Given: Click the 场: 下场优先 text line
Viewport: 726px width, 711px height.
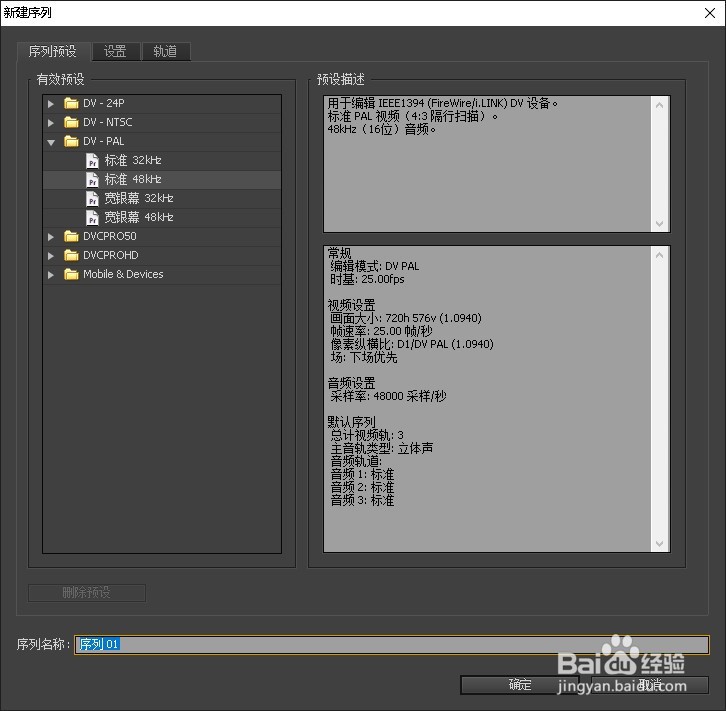Looking at the screenshot, I should 364,357.
